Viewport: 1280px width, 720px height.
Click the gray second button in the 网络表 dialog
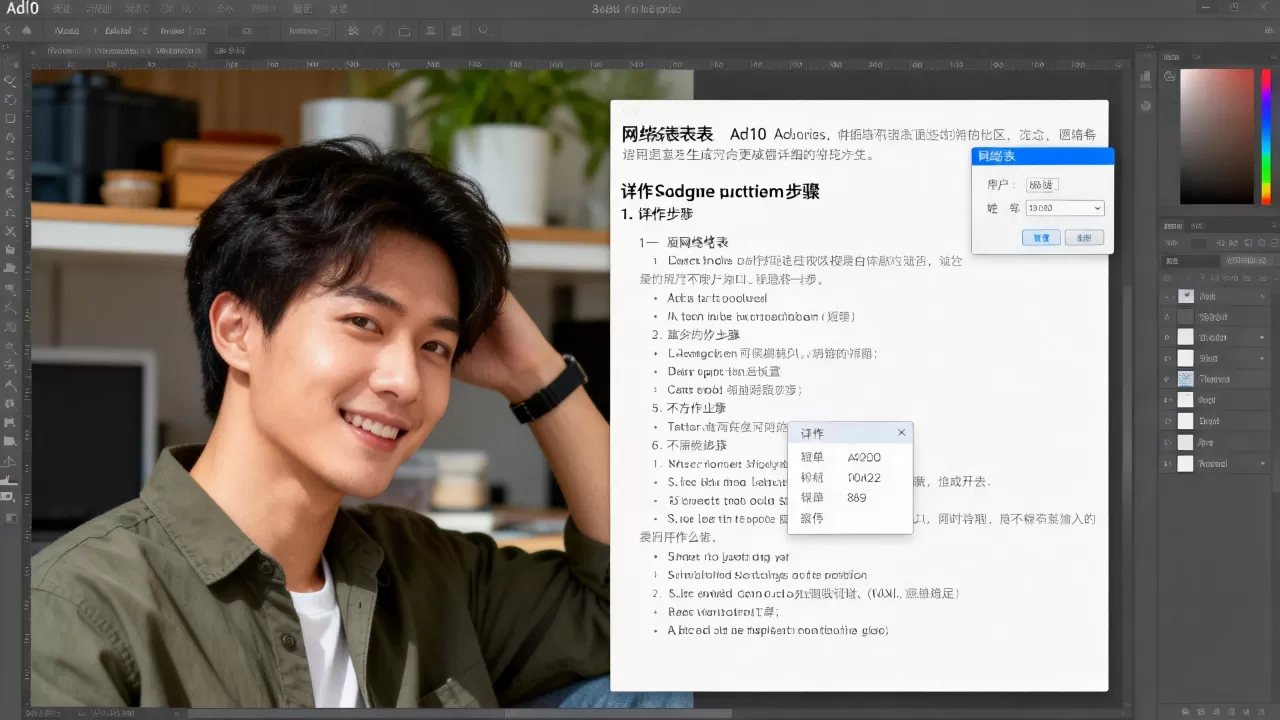(x=1084, y=238)
